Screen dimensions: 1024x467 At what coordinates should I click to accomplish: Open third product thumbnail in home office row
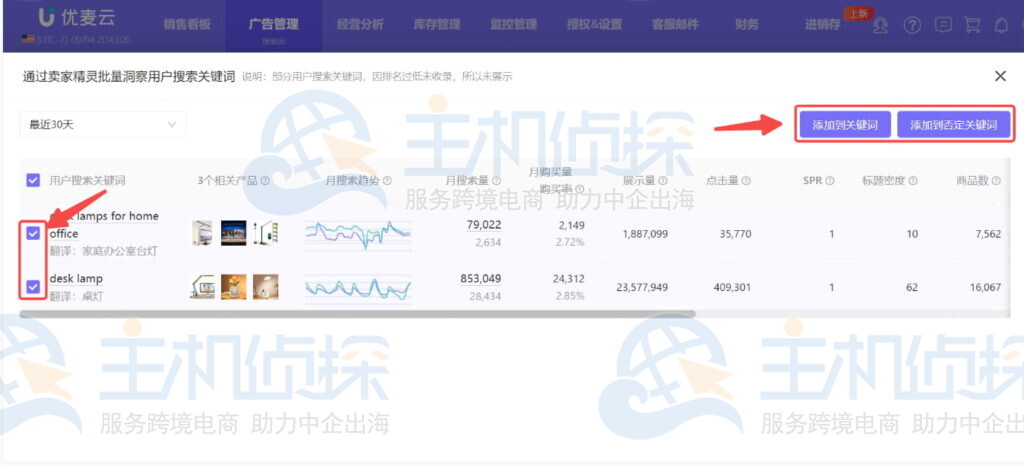[265, 233]
